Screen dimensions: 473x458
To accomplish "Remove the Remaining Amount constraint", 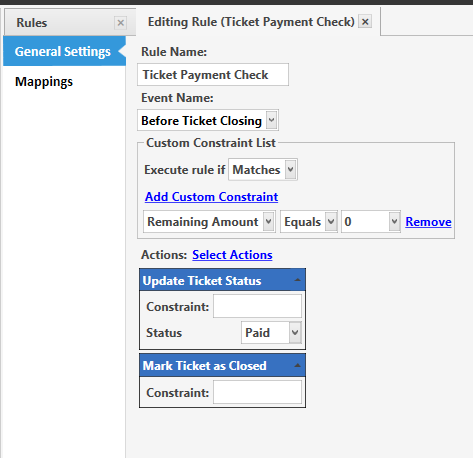I will coord(428,222).
